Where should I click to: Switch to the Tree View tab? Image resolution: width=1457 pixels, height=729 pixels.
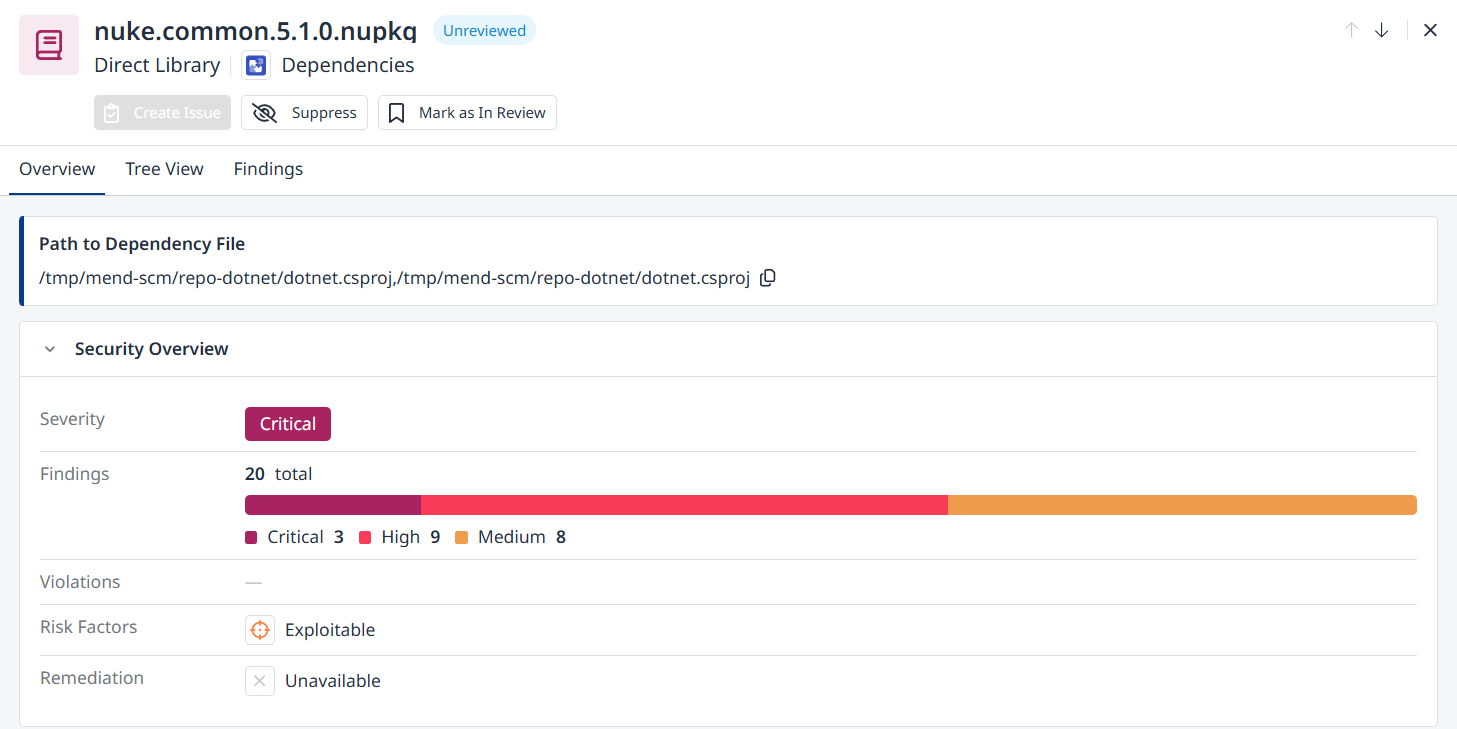(x=164, y=169)
